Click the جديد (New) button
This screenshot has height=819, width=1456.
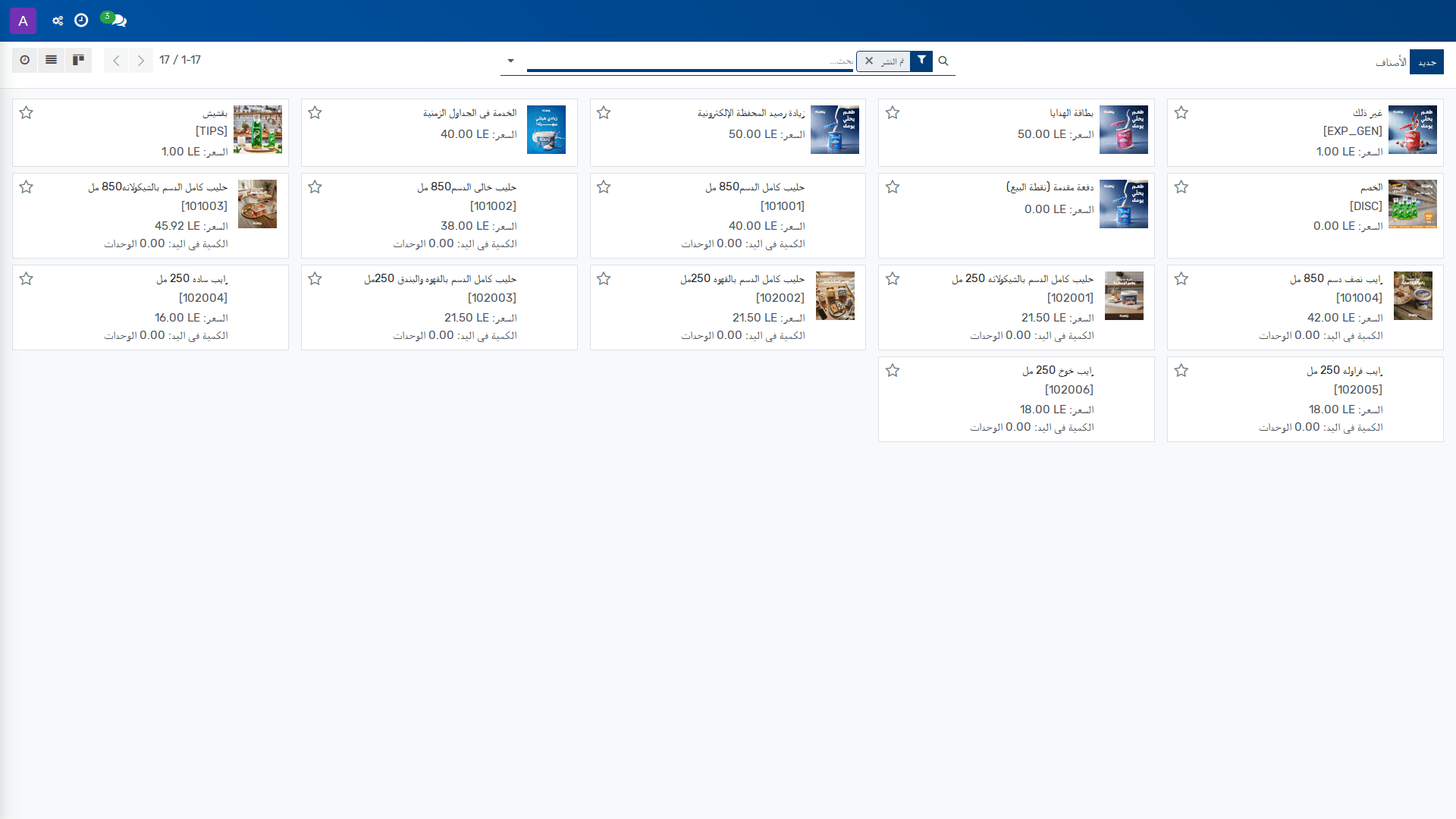(1426, 62)
